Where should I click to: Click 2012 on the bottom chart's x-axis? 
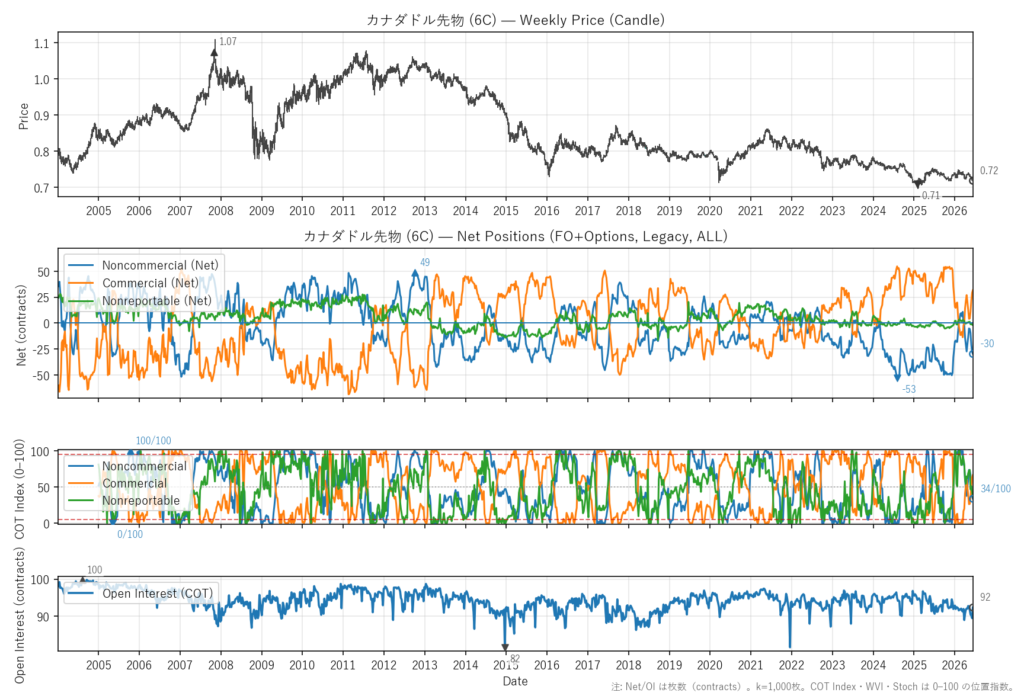point(384,666)
